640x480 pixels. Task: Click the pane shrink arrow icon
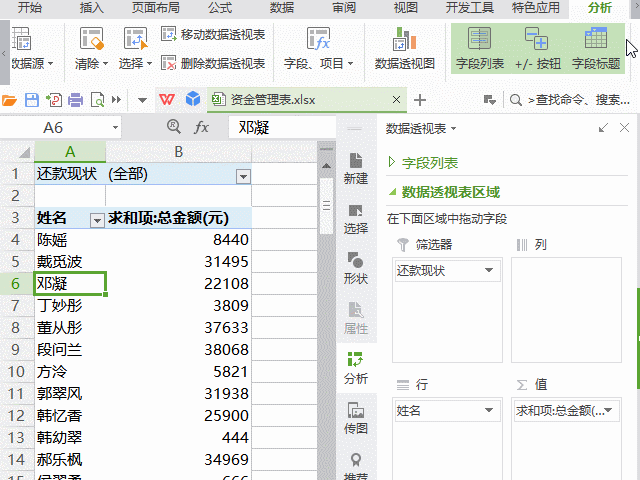[x=603, y=128]
